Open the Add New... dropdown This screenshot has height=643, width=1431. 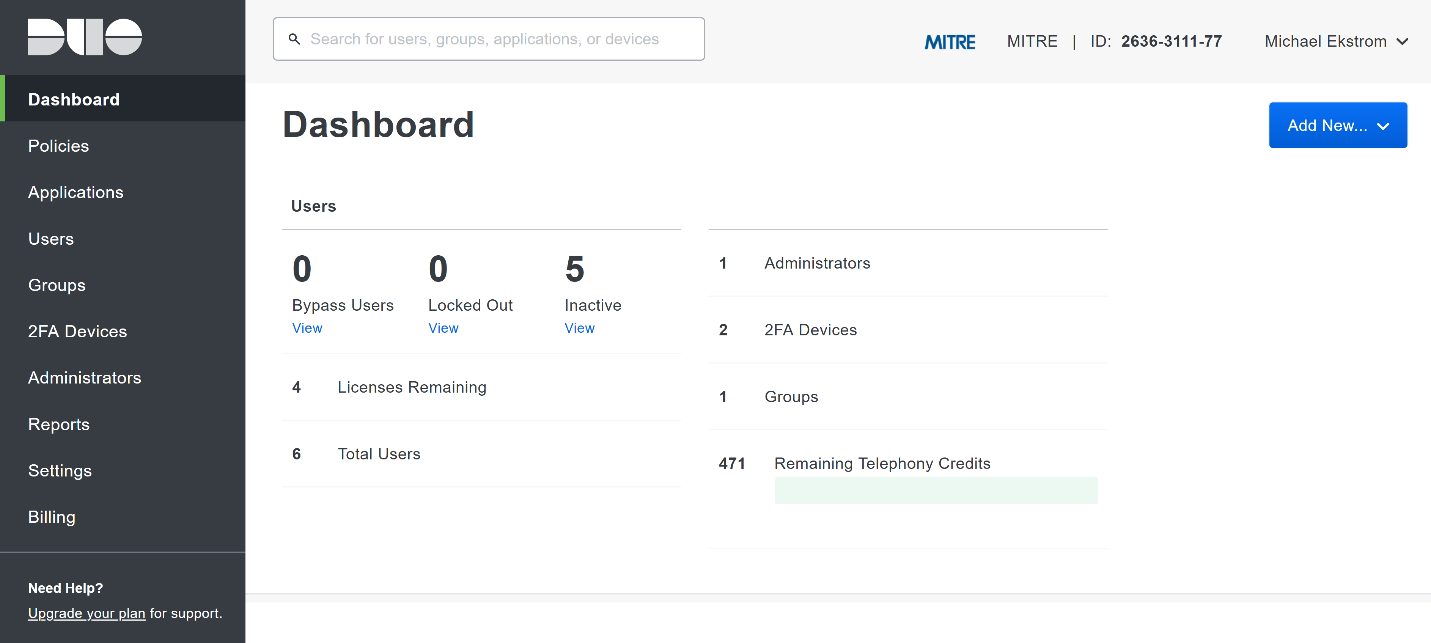[x=1337, y=124]
